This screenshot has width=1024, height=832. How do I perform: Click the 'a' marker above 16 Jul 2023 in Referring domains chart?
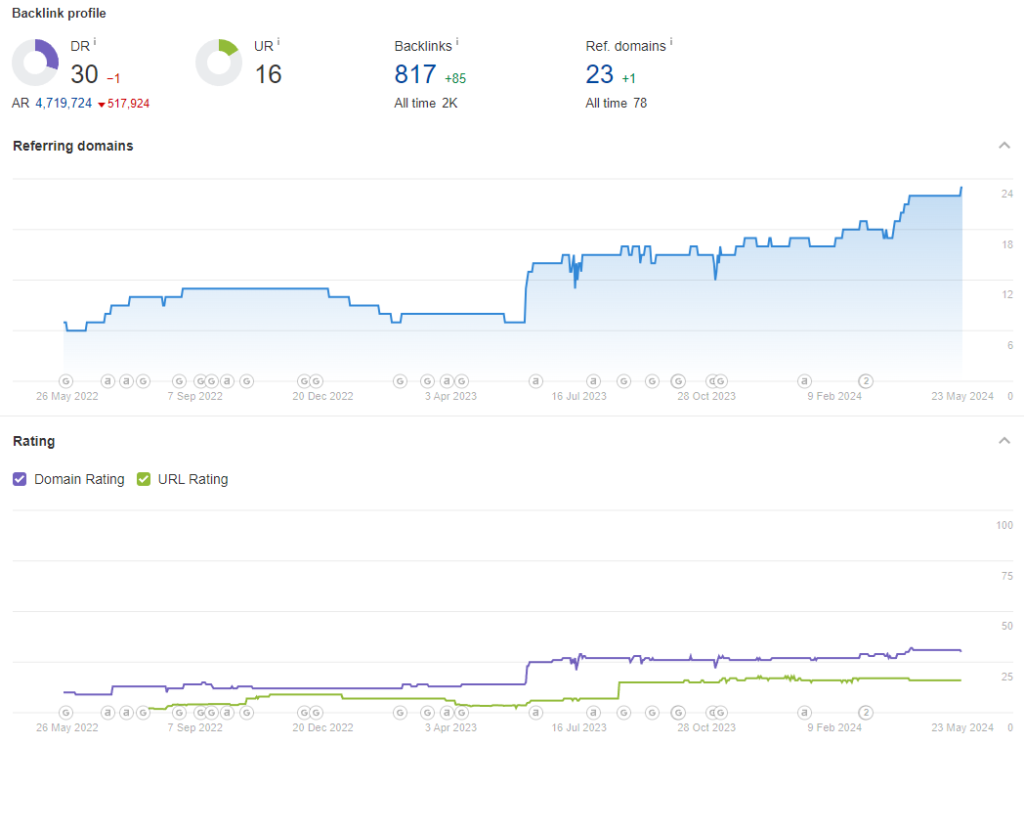pyautogui.click(x=593, y=381)
